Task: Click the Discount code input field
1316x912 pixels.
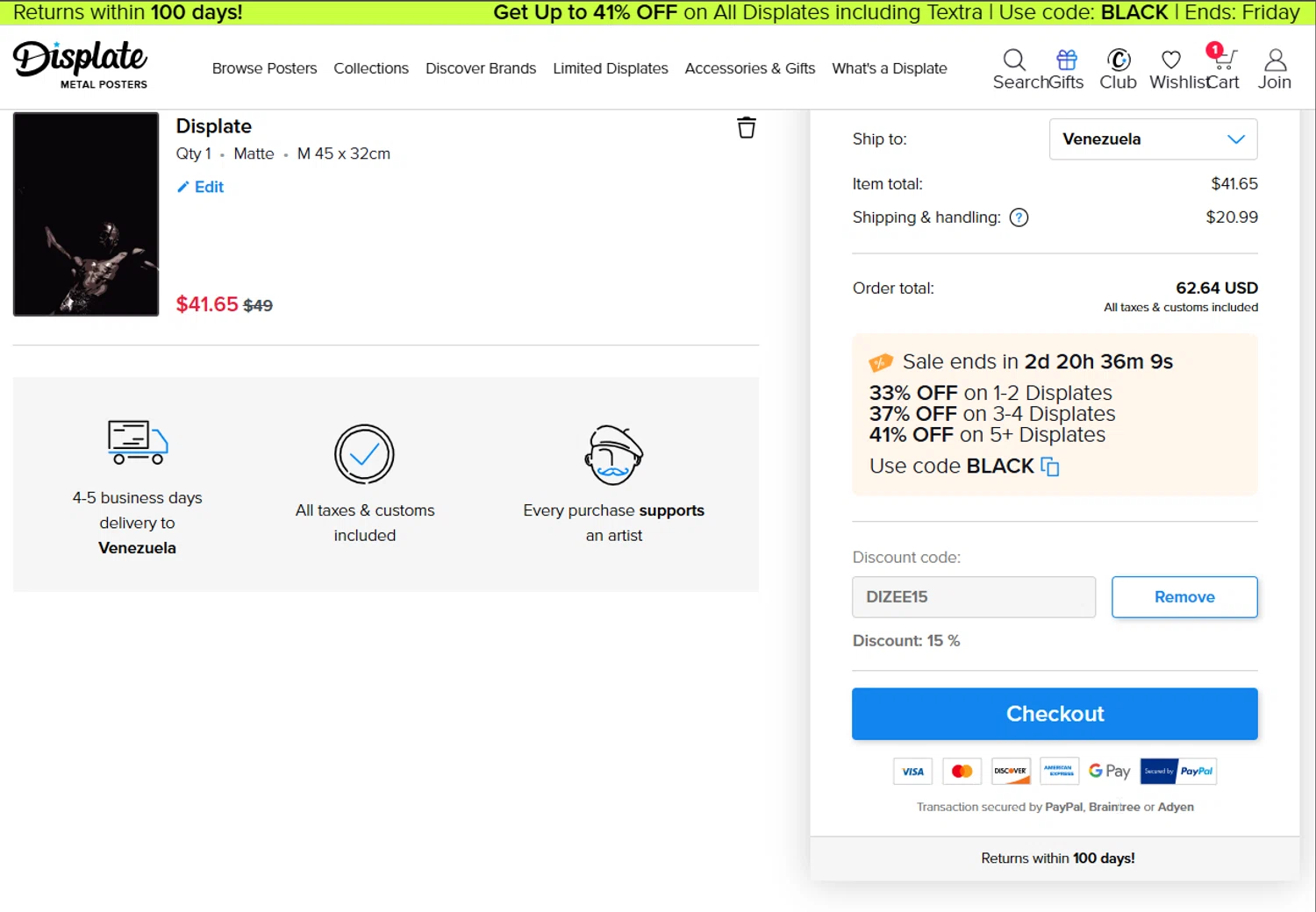Action: click(x=974, y=597)
